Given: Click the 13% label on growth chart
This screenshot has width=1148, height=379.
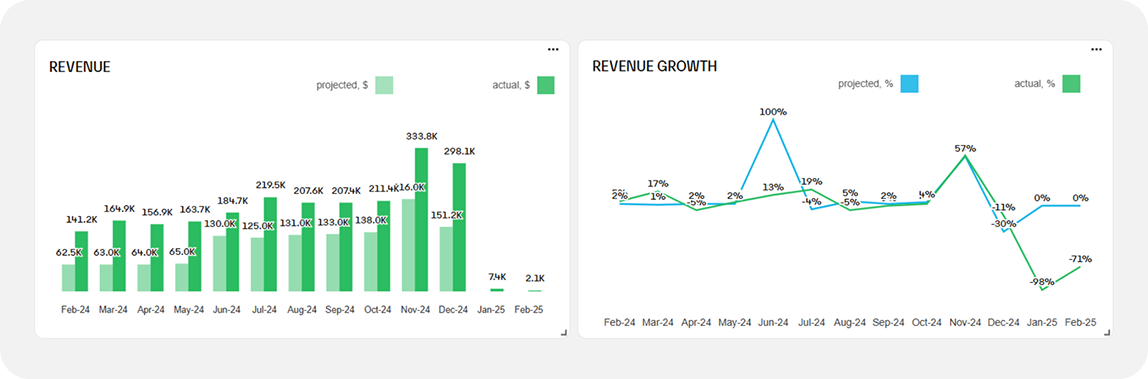Looking at the screenshot, I should click(772, 187).
